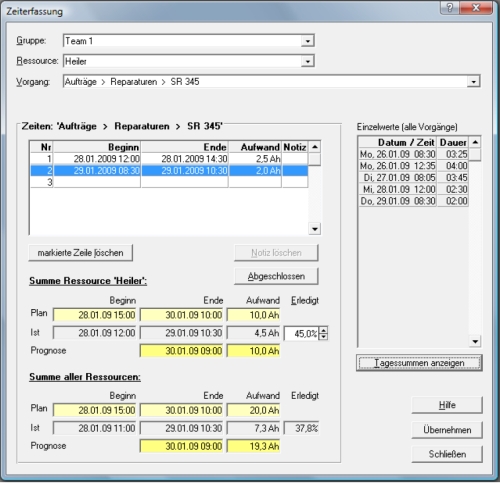Screen dimensions: 500x485
Task: Increase the Erledigt percentage with up spinner
Action: coord(323,330)
